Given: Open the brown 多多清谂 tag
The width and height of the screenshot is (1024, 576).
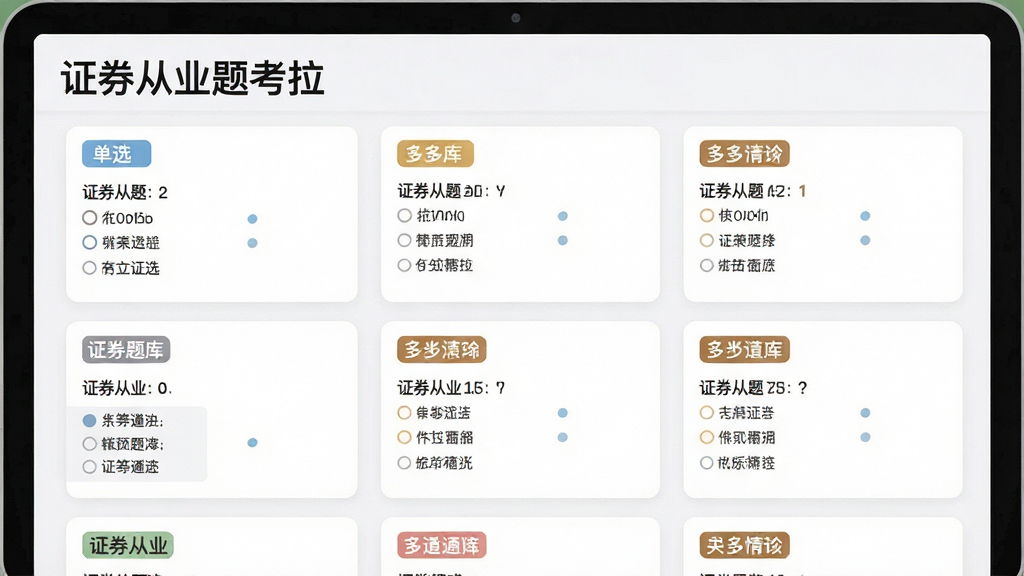Looking at the screenshot, I should pyautogui.click(x=744, y=154).
